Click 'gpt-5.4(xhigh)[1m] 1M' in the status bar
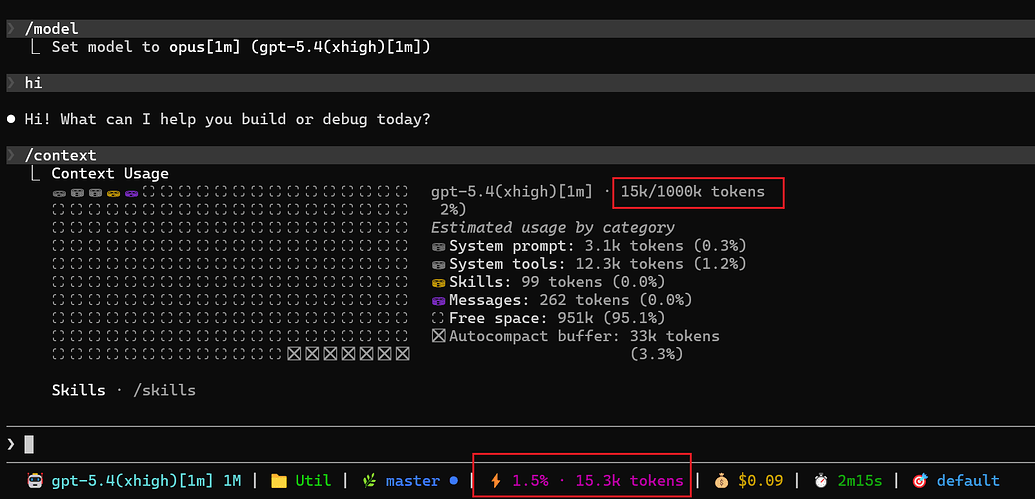This screenshot has width=1035, height=499. point(146,481)
